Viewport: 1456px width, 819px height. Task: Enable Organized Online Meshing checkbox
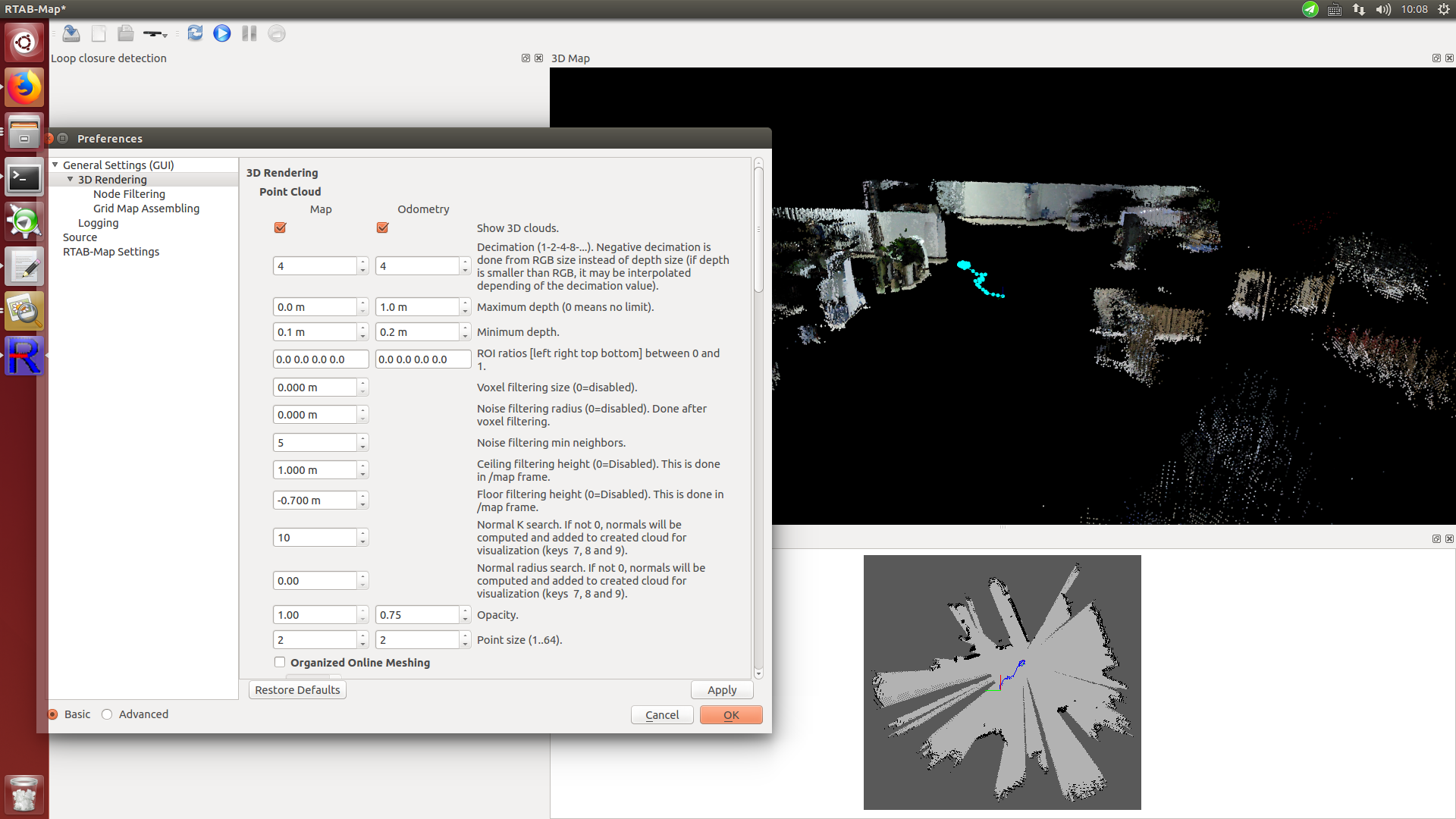pyautogui.click(x=280, y=662)
